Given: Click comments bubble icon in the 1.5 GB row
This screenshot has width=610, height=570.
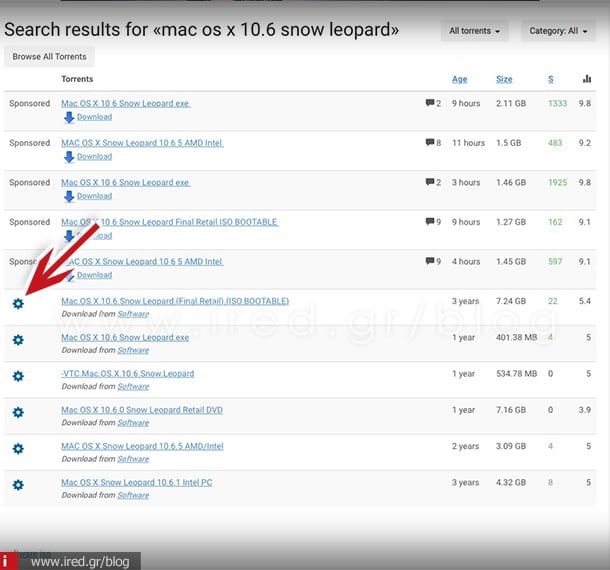Looking at the screenshot, I should pyautogui.click(x=430, y=142).
